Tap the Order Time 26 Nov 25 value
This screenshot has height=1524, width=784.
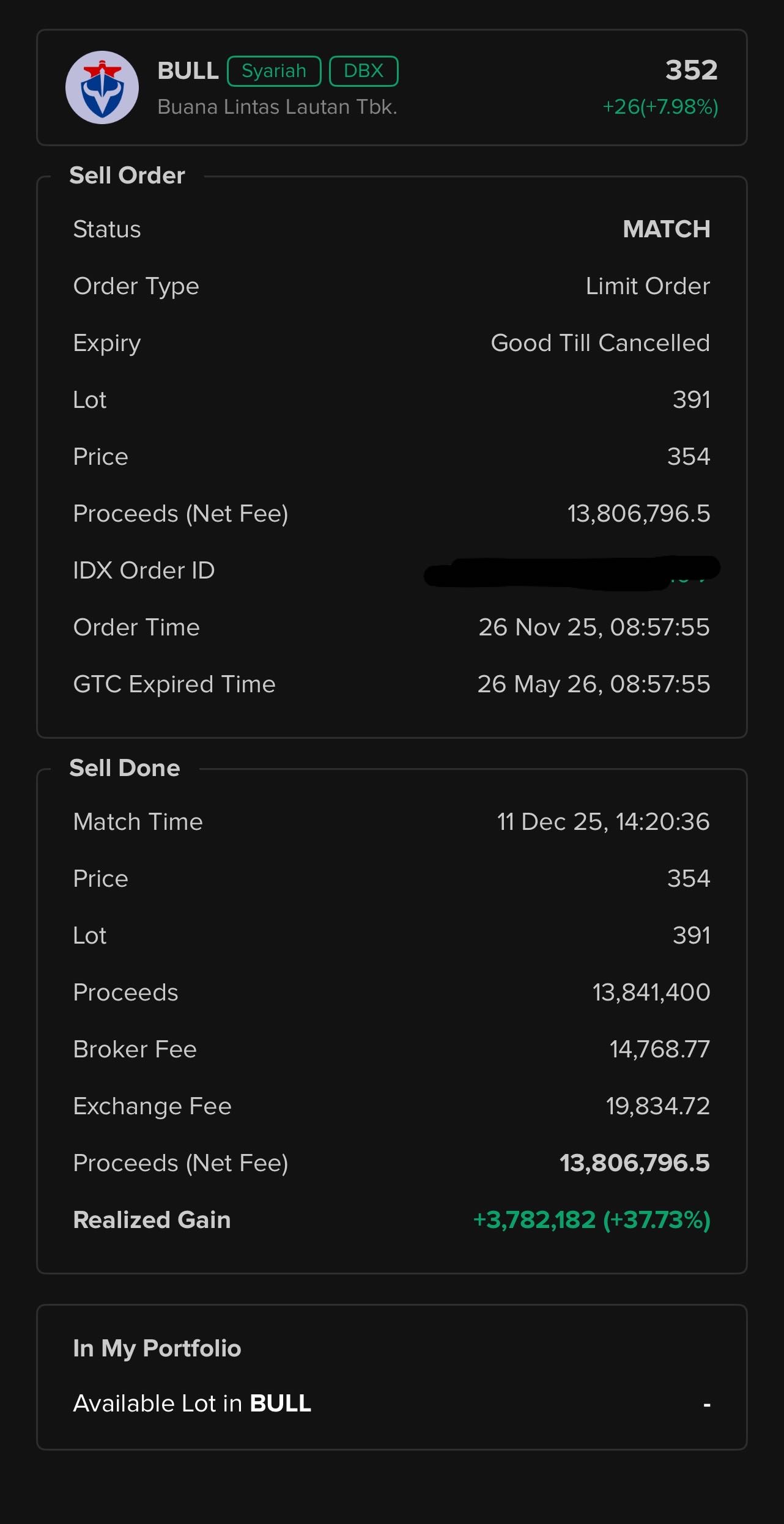(x=593, y=627)
